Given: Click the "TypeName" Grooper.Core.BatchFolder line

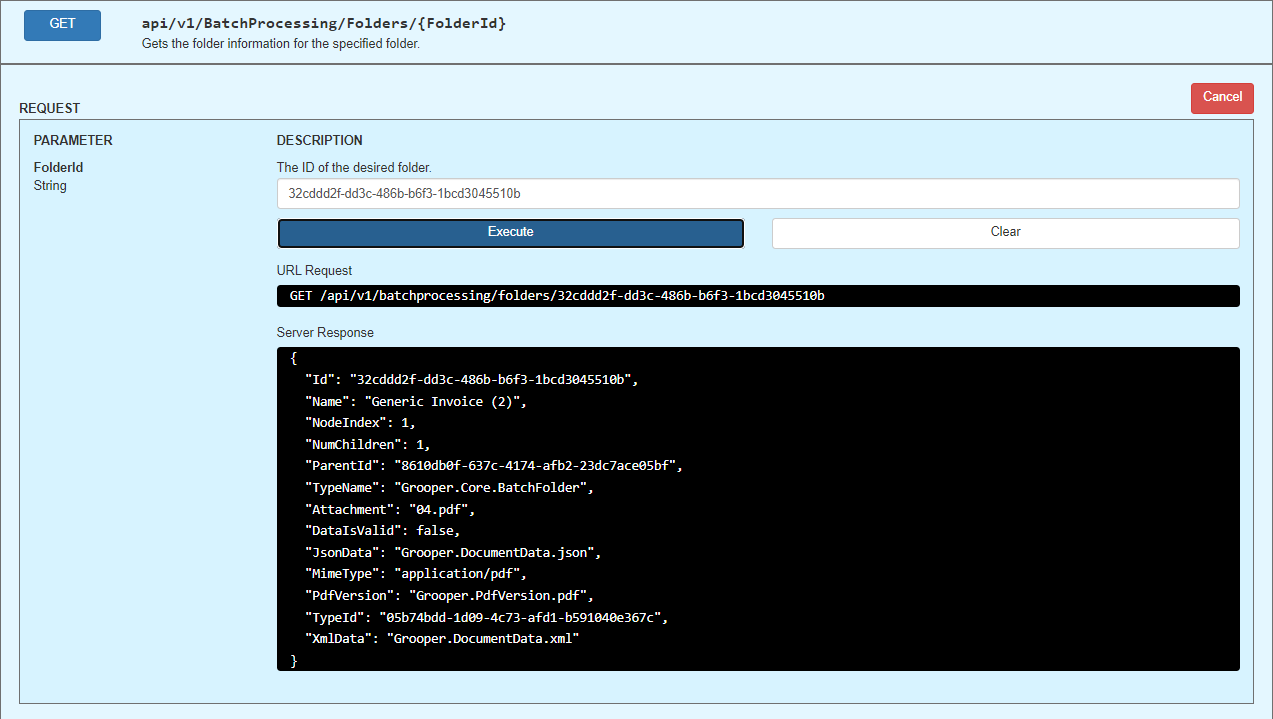Looking at the screenshot, I should 449,487.
